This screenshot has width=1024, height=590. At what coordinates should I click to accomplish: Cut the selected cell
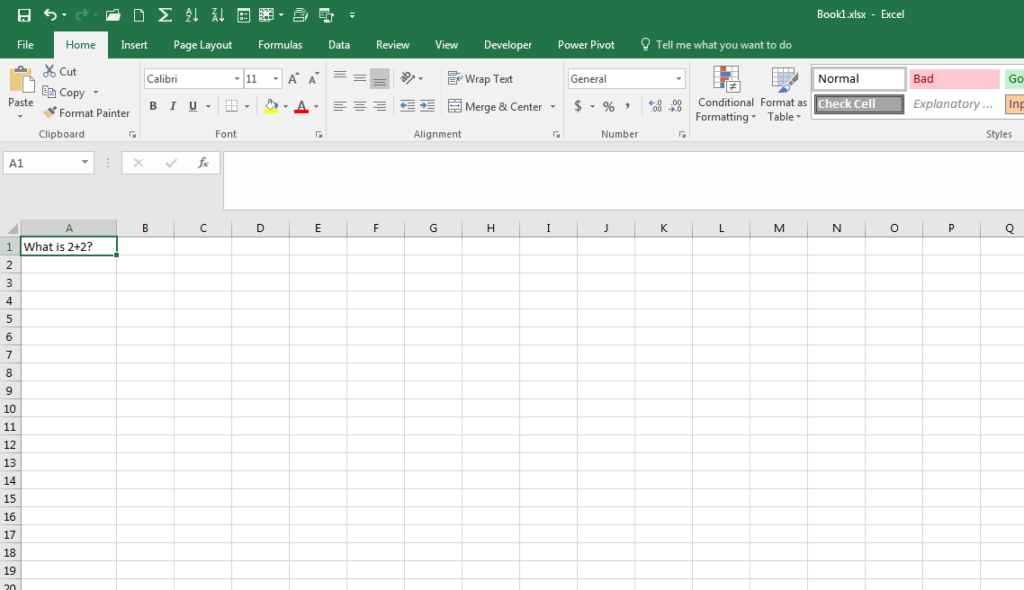(x=60, y=71)
